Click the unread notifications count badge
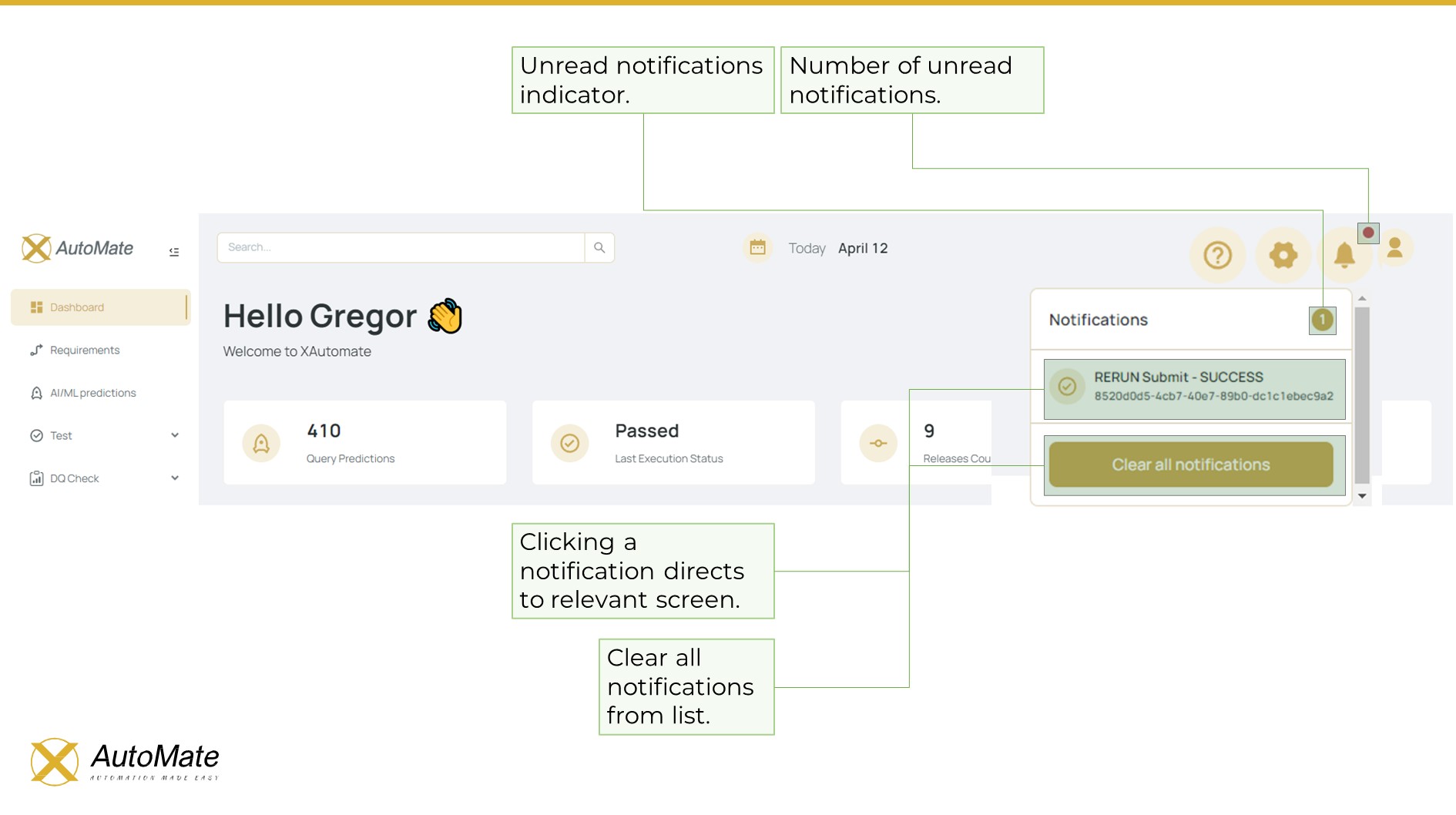The height and width of the screenshot is (815, 1456). 1322,320
